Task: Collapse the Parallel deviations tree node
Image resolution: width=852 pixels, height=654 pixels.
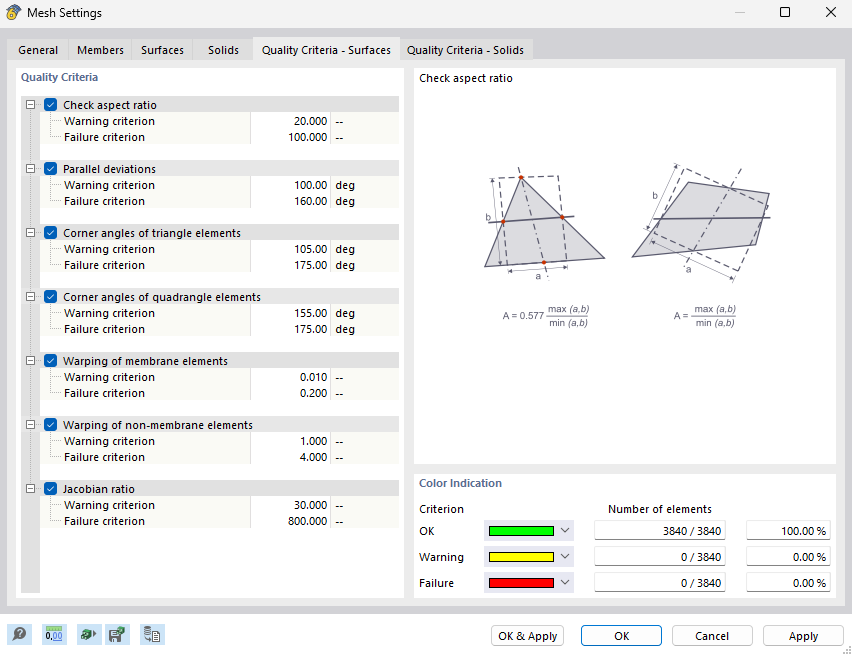Action: pyautogui.click(x=29, y=168)
